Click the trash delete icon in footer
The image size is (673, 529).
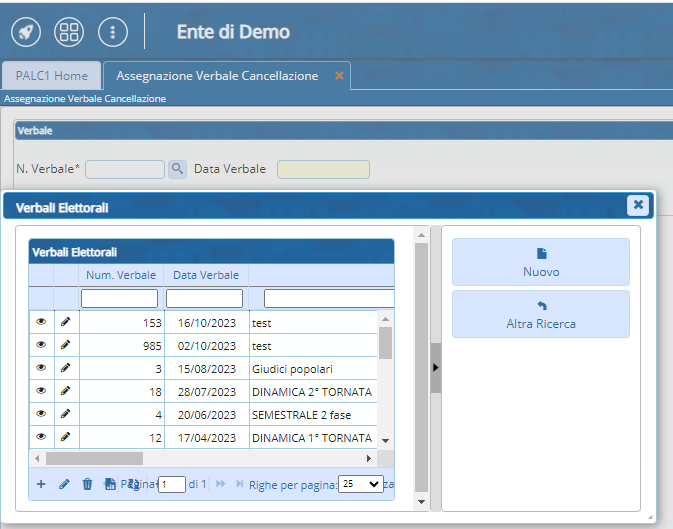click(x=87, y=484)
